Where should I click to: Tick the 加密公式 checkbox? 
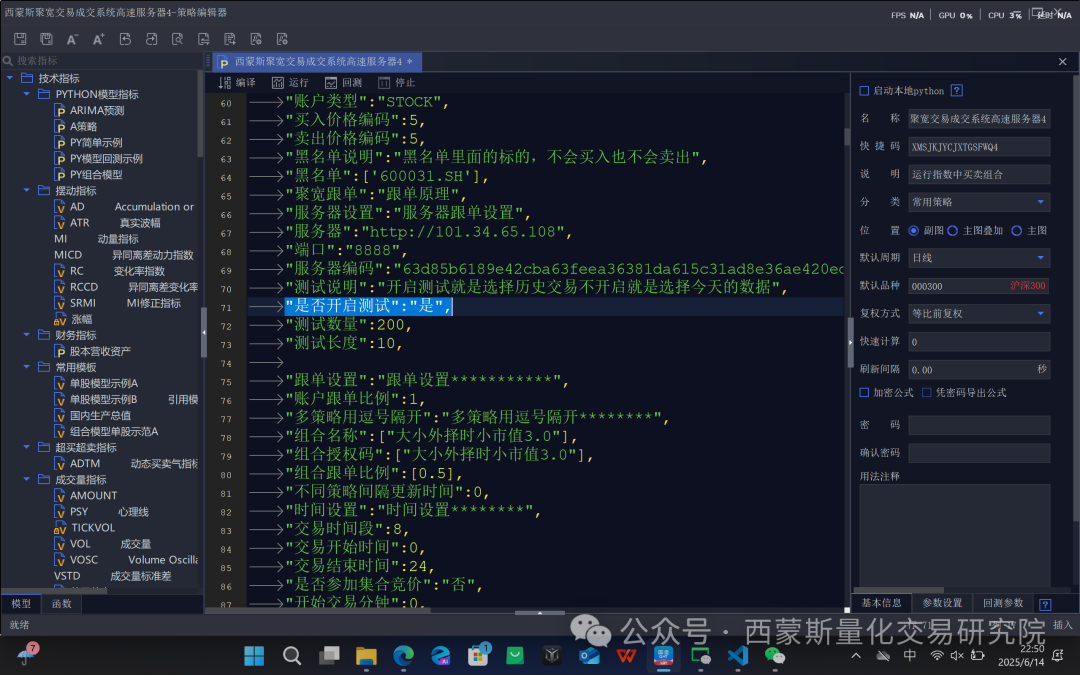864,393
